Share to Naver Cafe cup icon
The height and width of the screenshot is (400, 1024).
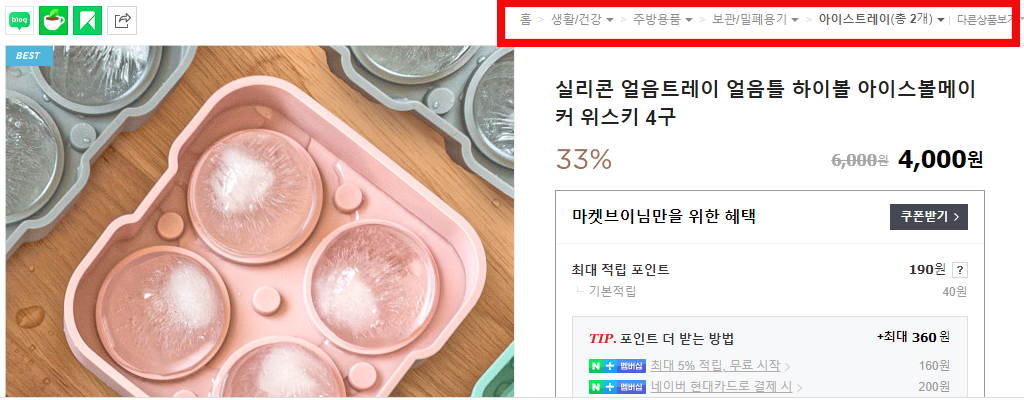click(53, 20)
